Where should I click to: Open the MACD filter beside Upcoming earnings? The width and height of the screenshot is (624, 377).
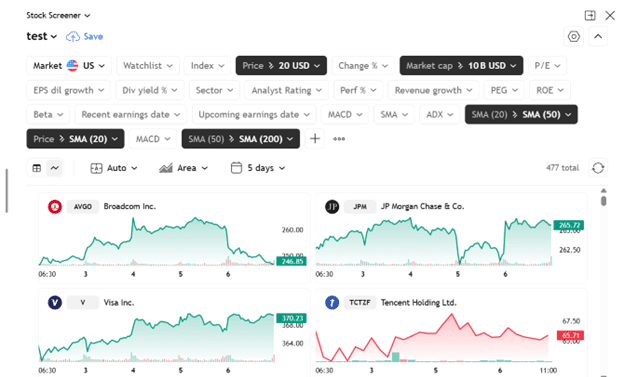[x=345, y=115]
